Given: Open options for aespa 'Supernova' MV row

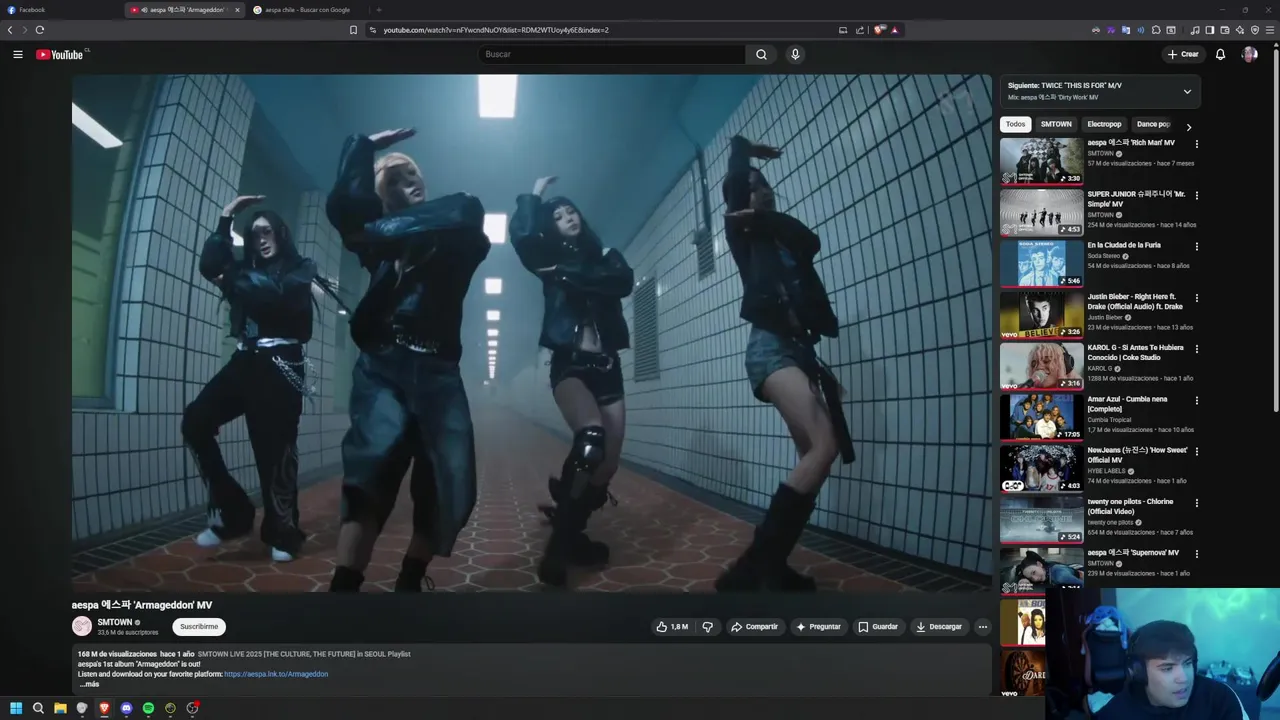Looking at the screenshot, I should click(x=1196, y=554).
